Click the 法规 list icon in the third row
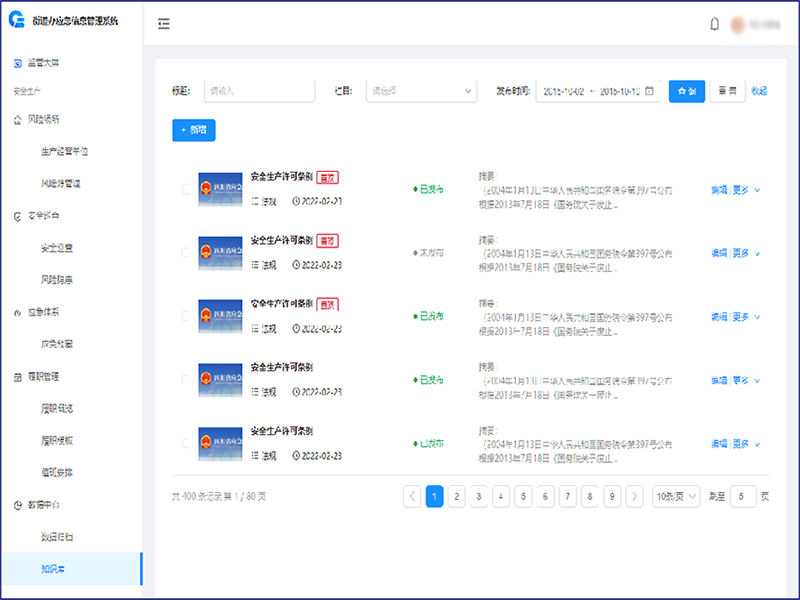Image resolution: width=800 pixels, height=600 pixels. (255, 329)
